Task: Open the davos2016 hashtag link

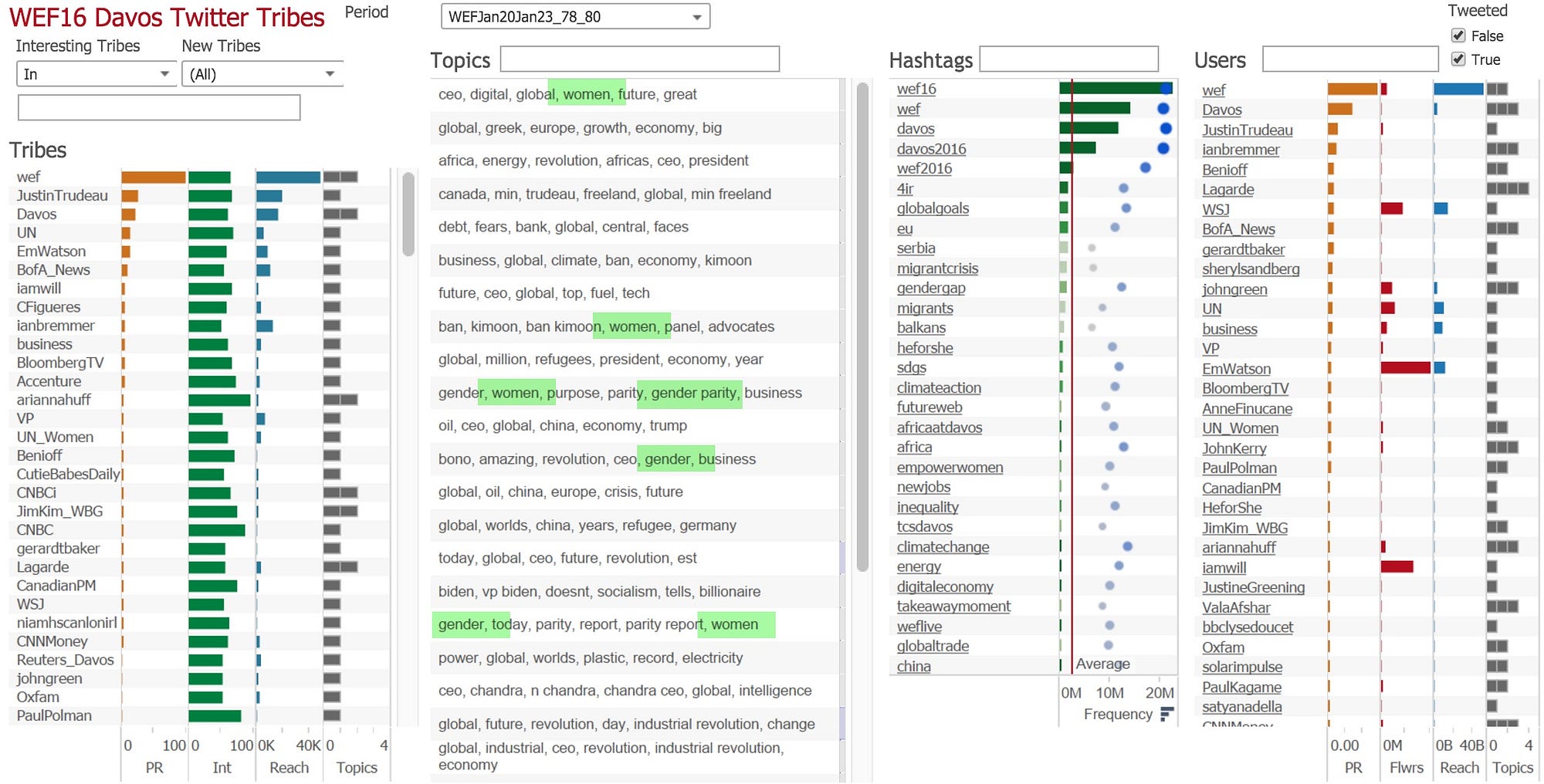Action: 931,149
